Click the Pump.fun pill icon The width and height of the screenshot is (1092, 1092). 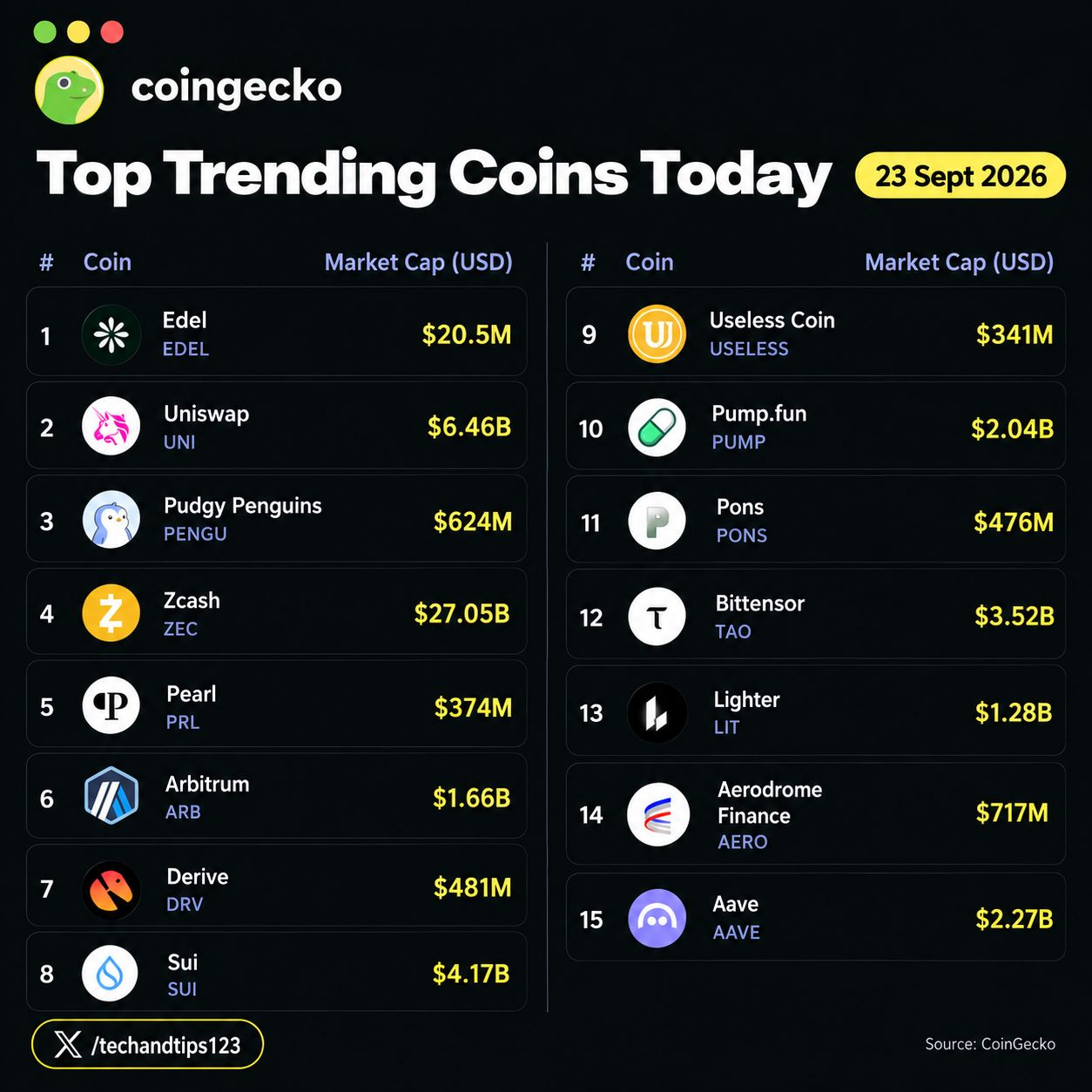point(657,428)
